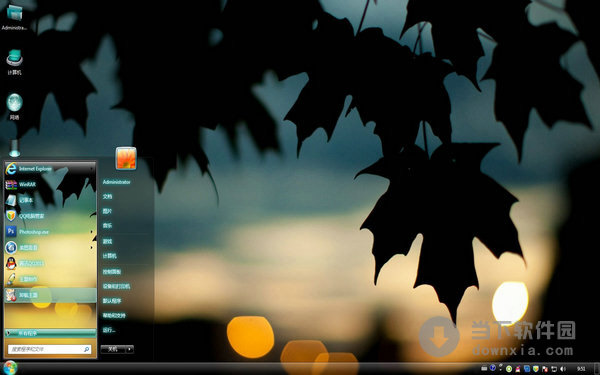Open 游戏 games in Start menu
The height and width of the screenshot is (375, 600).
click(107, 241)
